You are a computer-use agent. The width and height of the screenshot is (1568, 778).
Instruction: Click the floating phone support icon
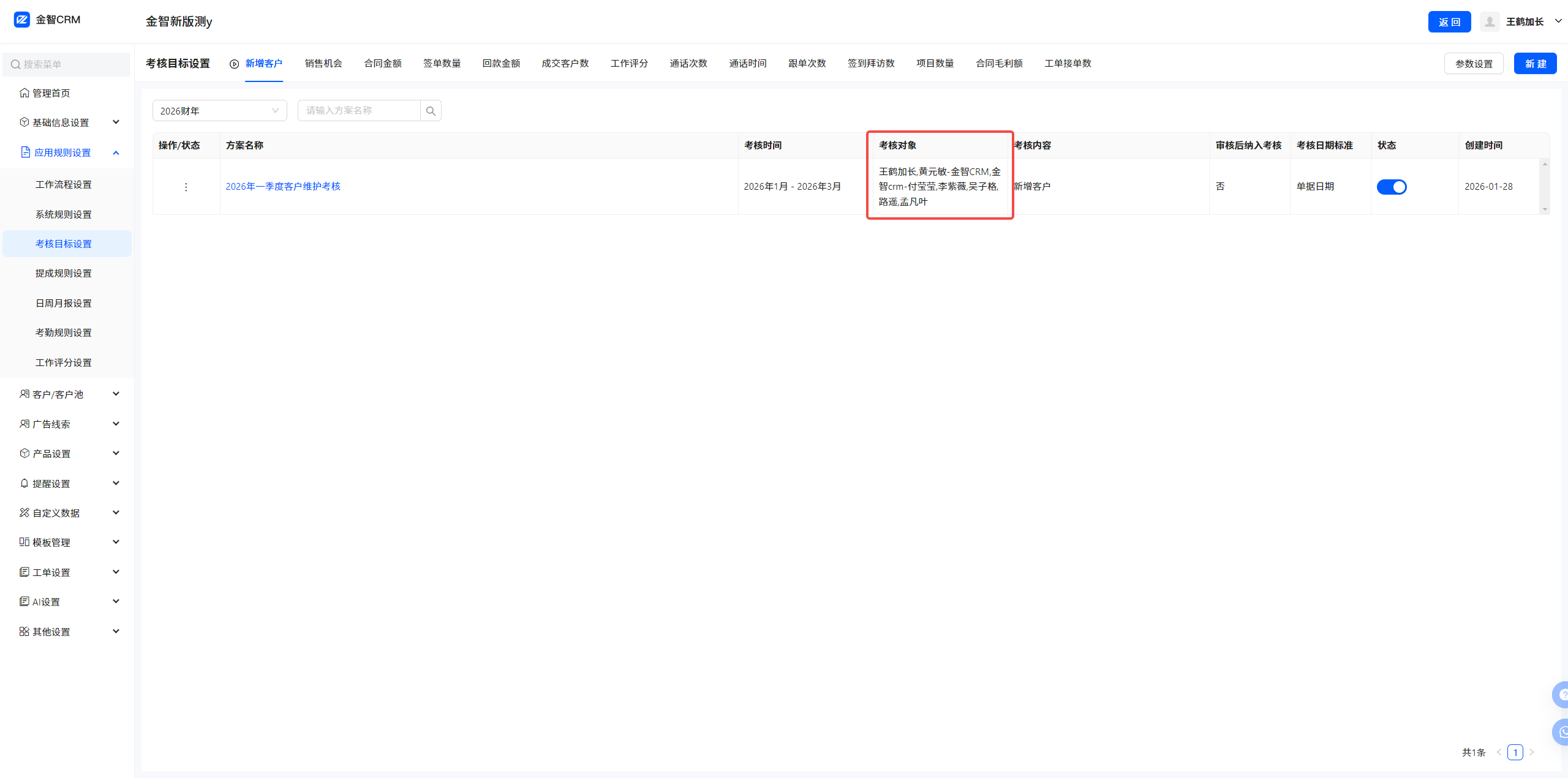point(1562,732)
